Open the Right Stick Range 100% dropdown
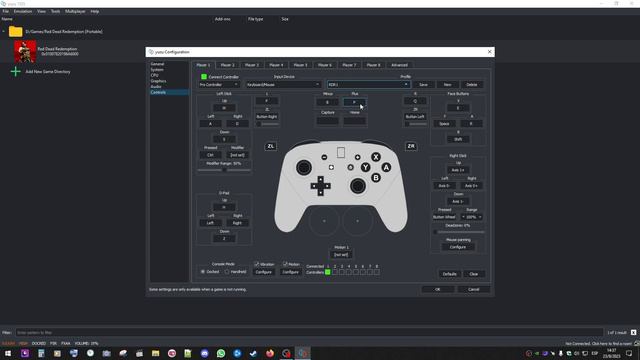640x360 pixels. click(471, 217)
